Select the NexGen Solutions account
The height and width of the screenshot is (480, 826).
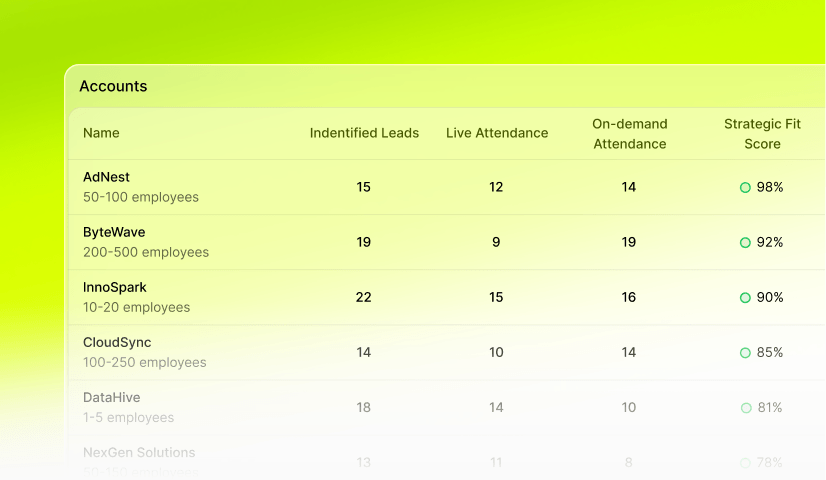[139, 452]
